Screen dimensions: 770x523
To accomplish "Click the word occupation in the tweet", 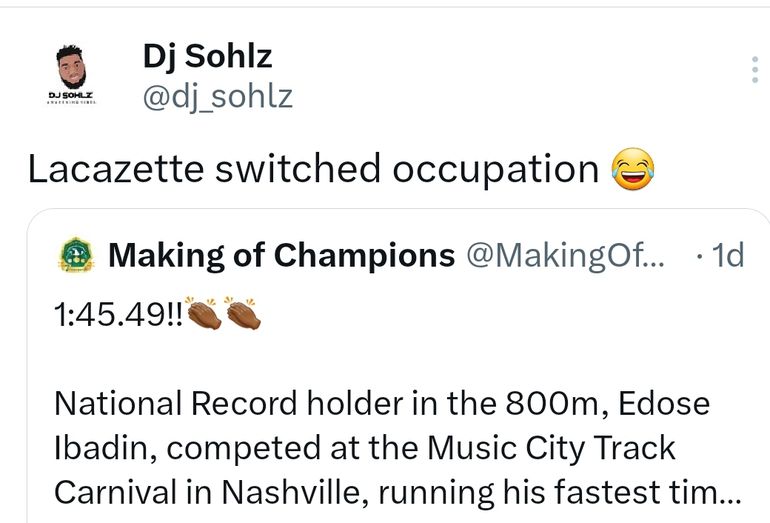I will coord(495,169).
